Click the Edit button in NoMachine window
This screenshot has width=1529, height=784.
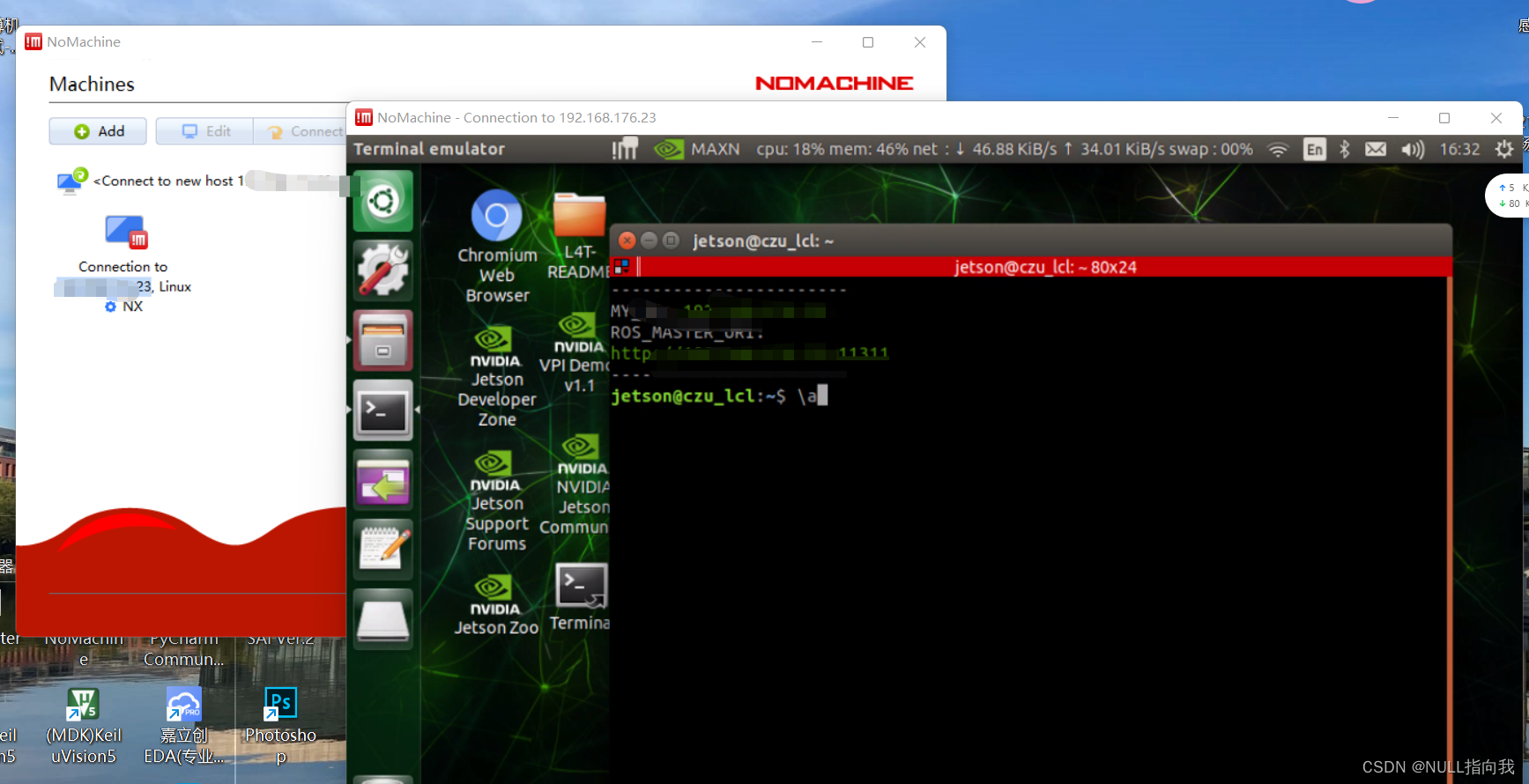[x=205, y=131]
